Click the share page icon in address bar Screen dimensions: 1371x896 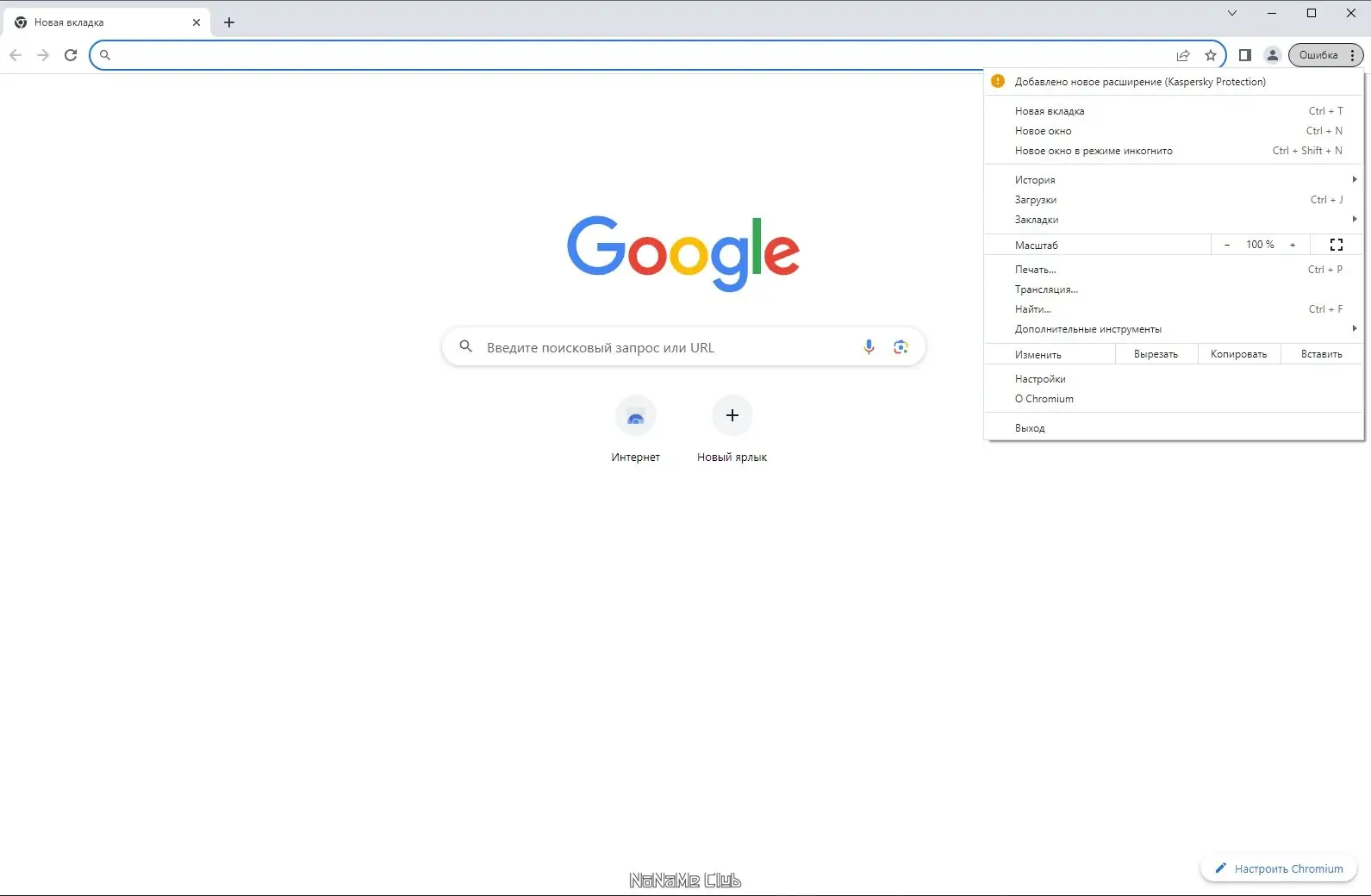(1183, 55)
